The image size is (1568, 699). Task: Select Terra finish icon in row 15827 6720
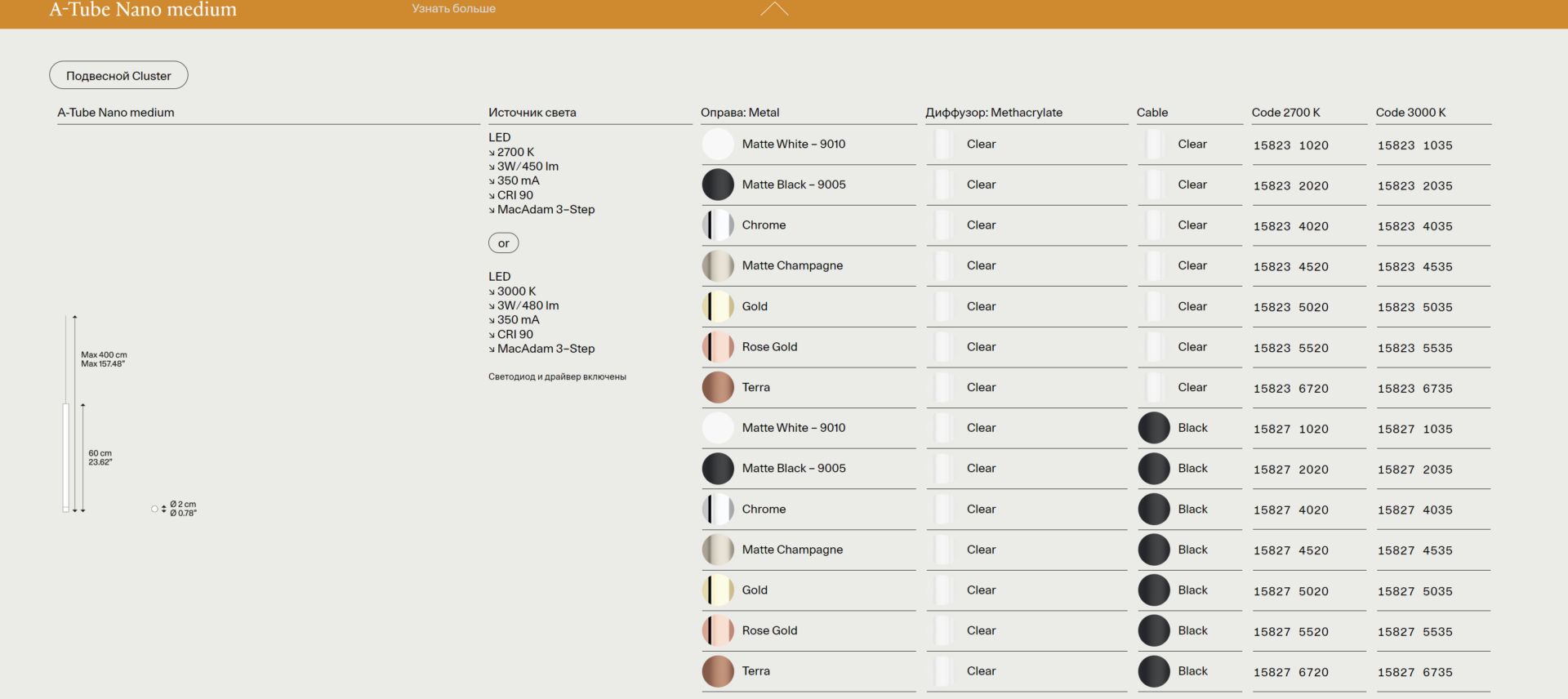click(x=718, y=671)
